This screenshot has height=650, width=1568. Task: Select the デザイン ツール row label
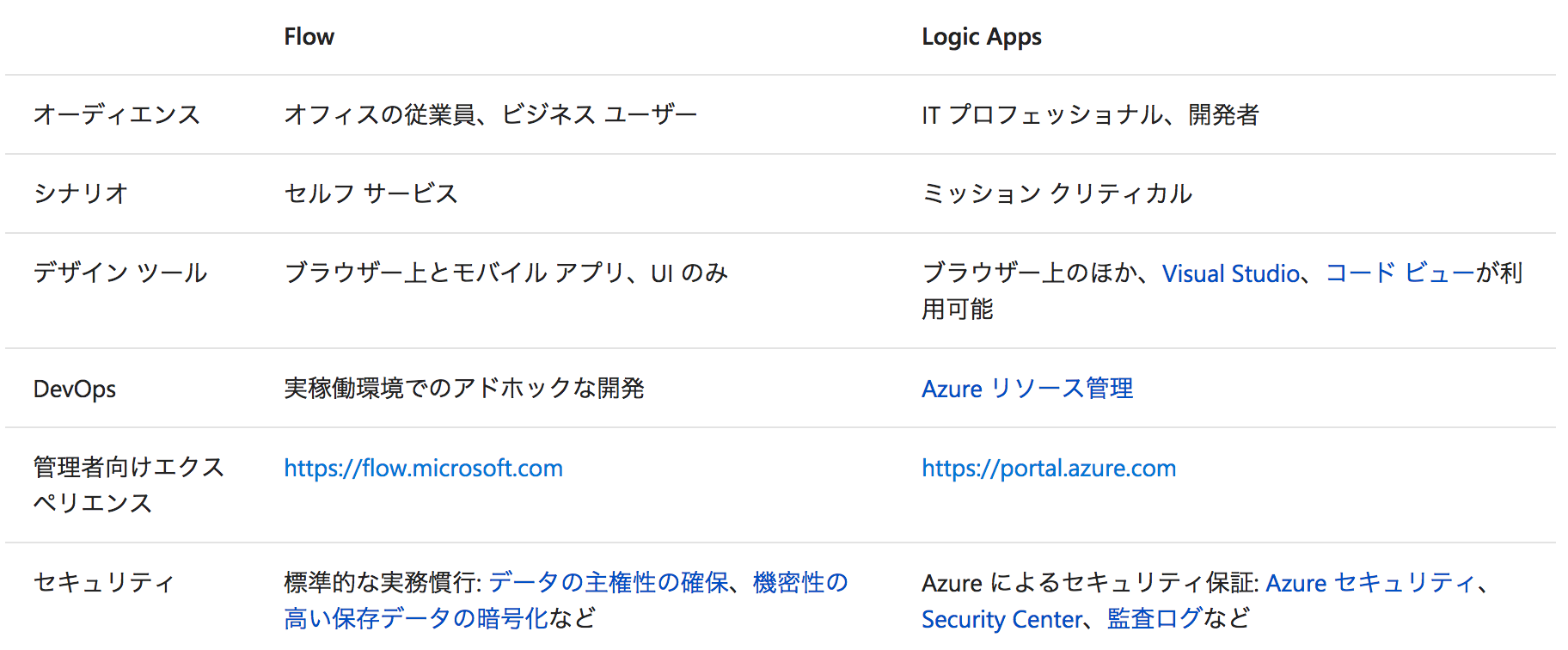tap(120, 273)
